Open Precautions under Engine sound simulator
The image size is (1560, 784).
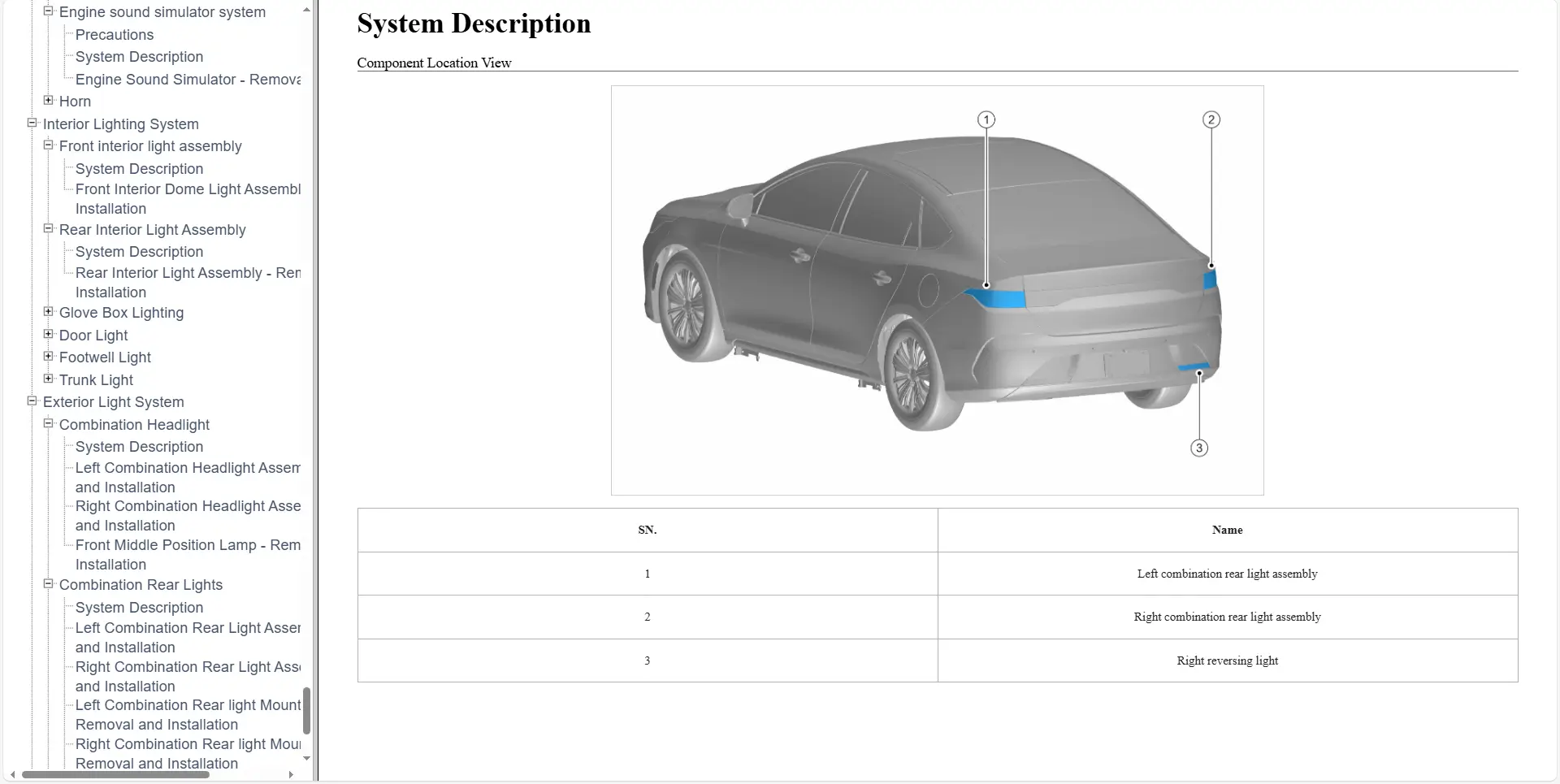pos(114,35)
